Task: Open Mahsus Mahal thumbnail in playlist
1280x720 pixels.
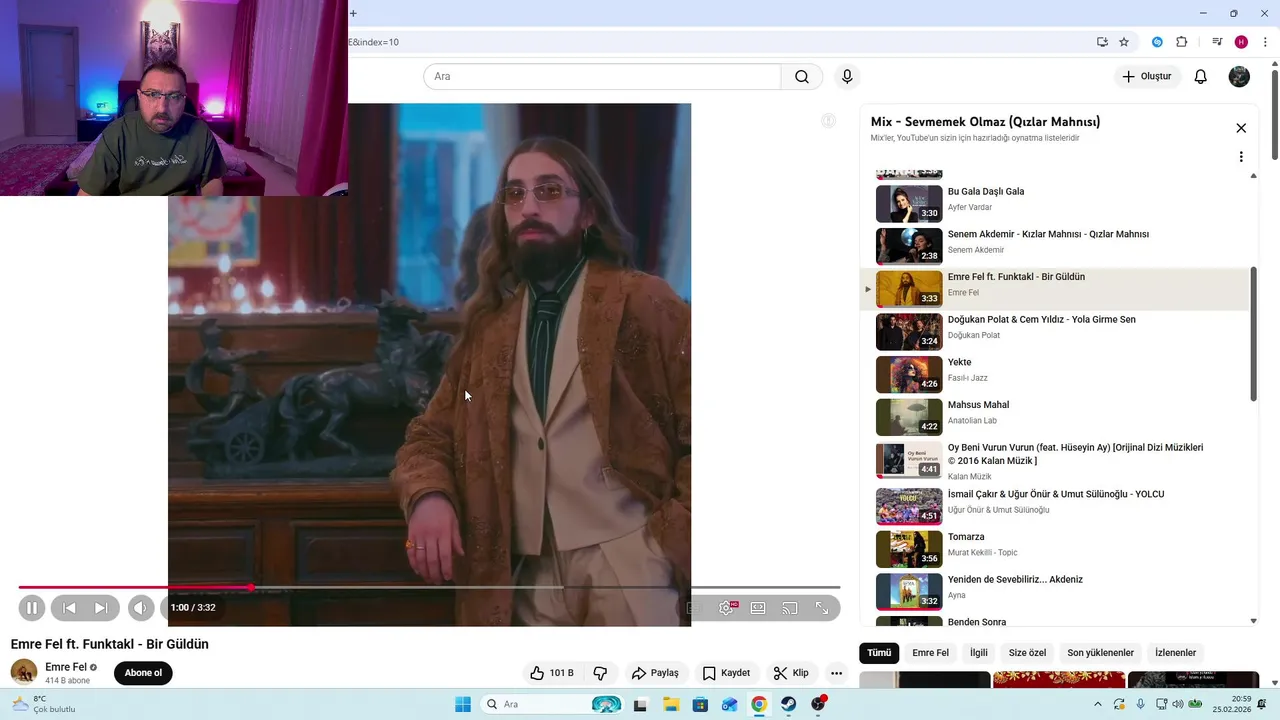Action: click(x=909, y=417)
